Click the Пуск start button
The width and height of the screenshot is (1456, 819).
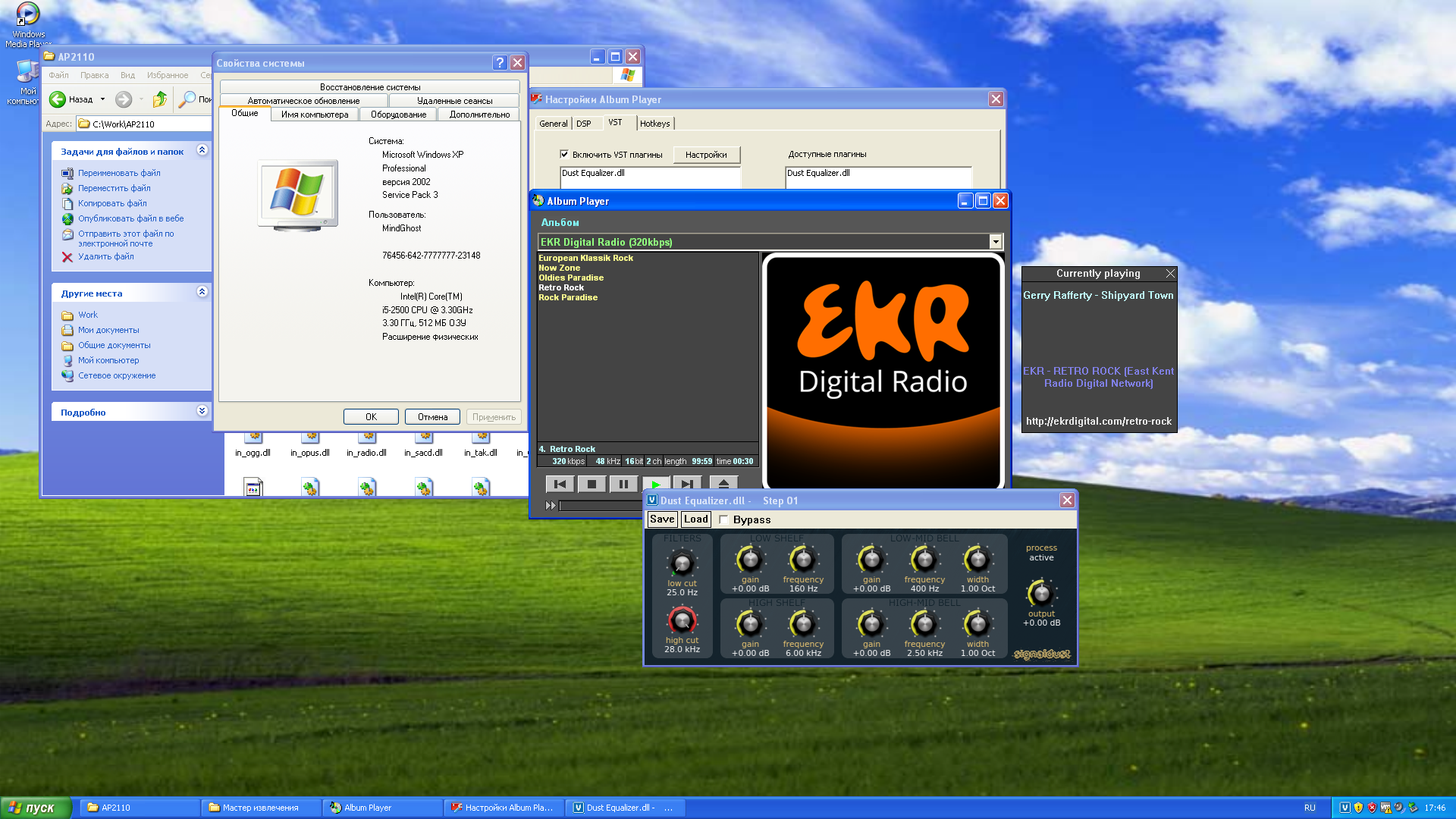(36, 808)
